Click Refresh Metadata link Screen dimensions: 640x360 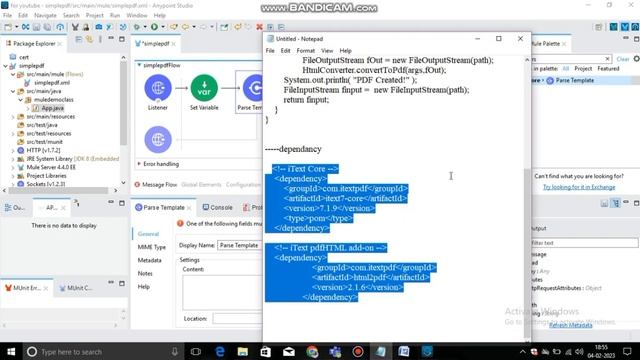(x=570, y=325)
